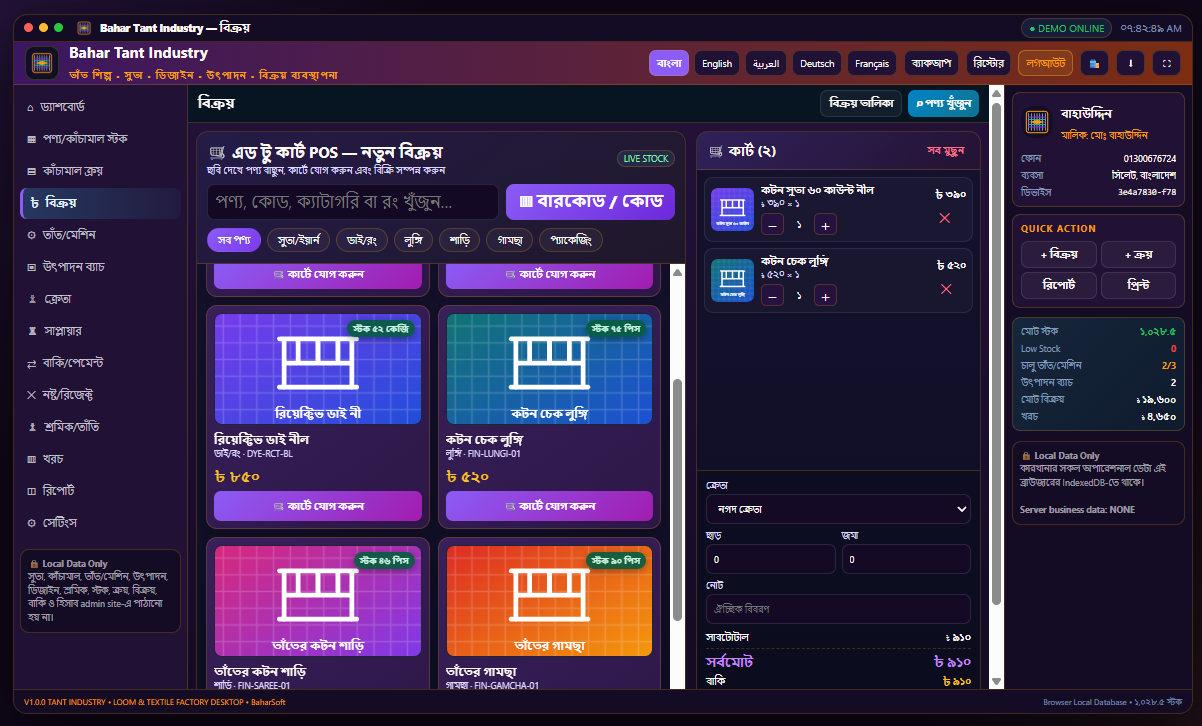This screenshot has height=726, width=1202.
Task: Add কটন চেক লুঙ্গি to cart
Action: click(x=549, y=506)
